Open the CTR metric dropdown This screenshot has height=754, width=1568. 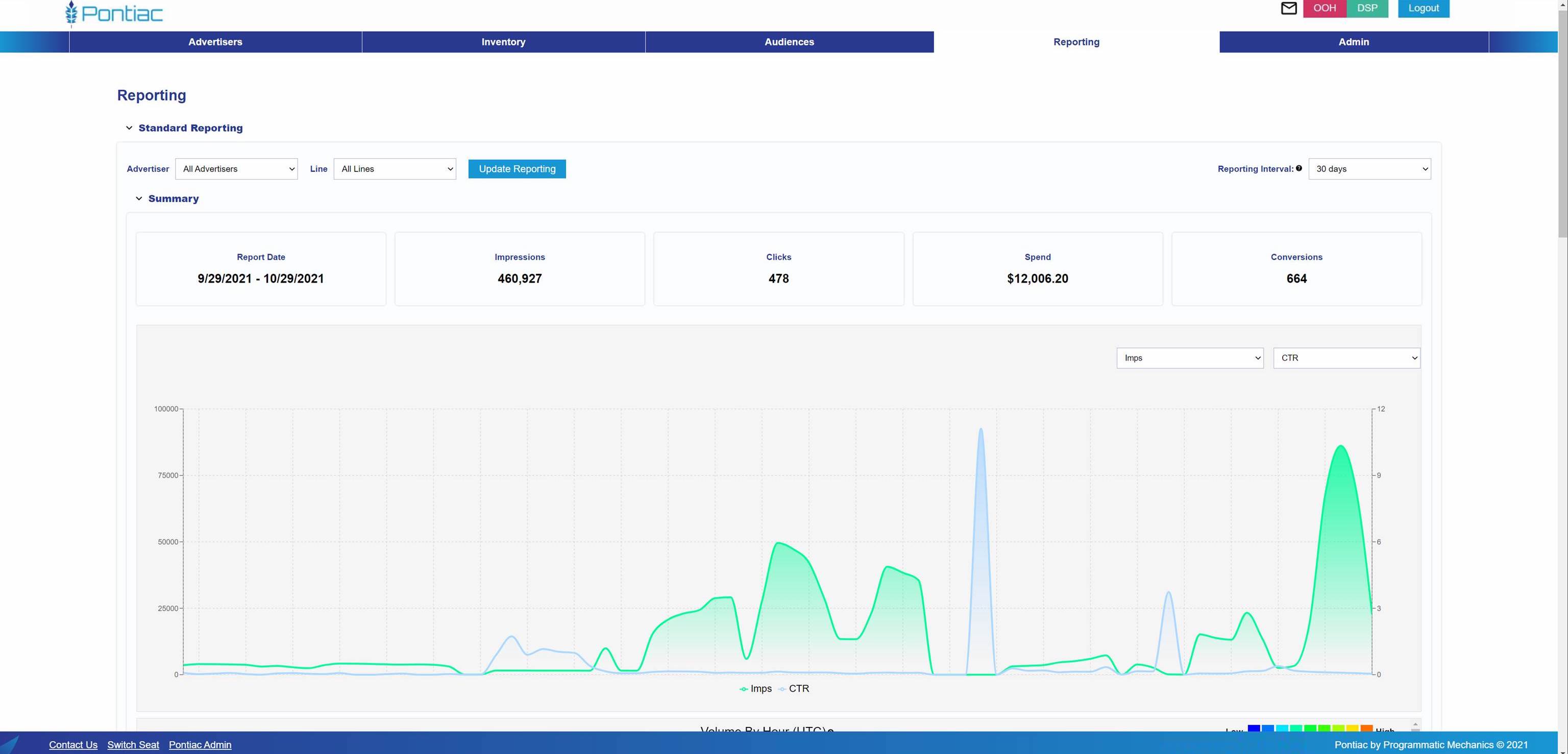1346,358
